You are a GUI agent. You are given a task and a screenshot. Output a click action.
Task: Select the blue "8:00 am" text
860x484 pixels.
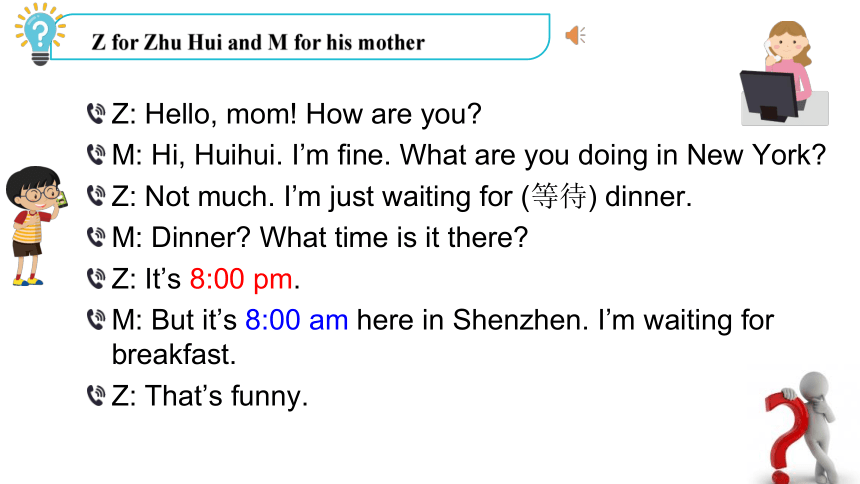pos(296,320)
